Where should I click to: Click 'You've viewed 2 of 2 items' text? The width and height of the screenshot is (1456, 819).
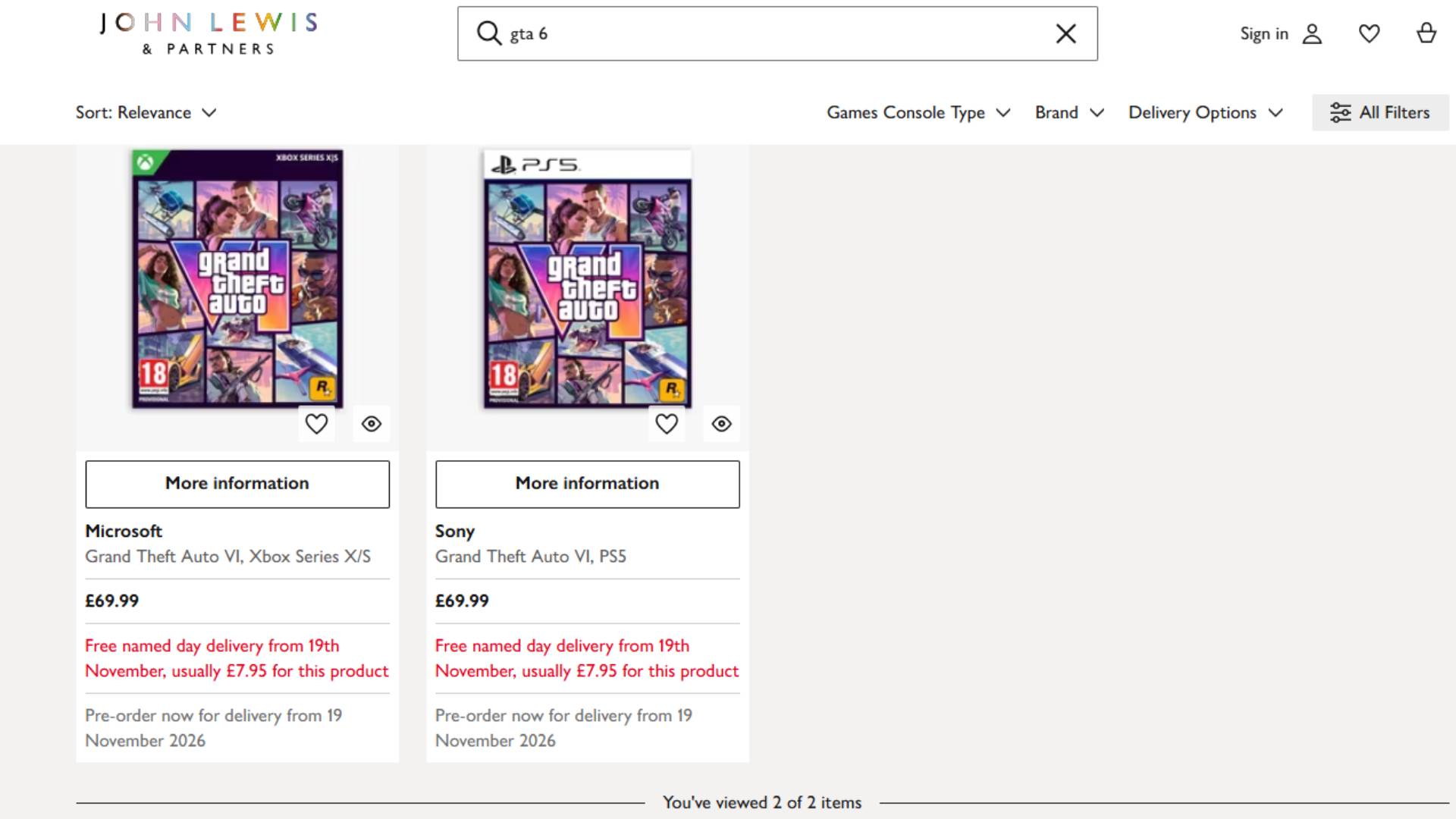pos(762,802)
